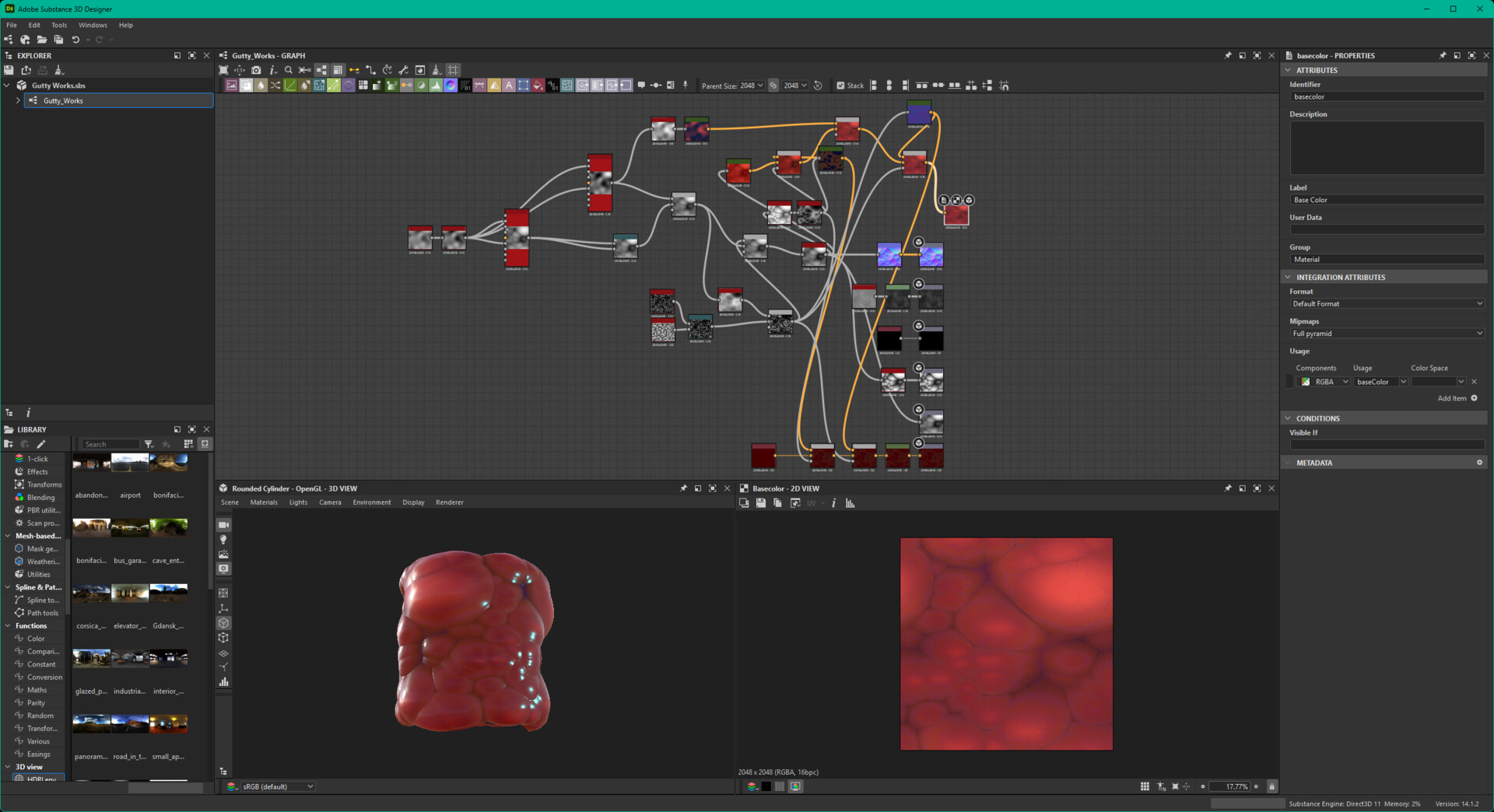
Task: Click the library filter funnel icon
Action: [x=149, y=444]
